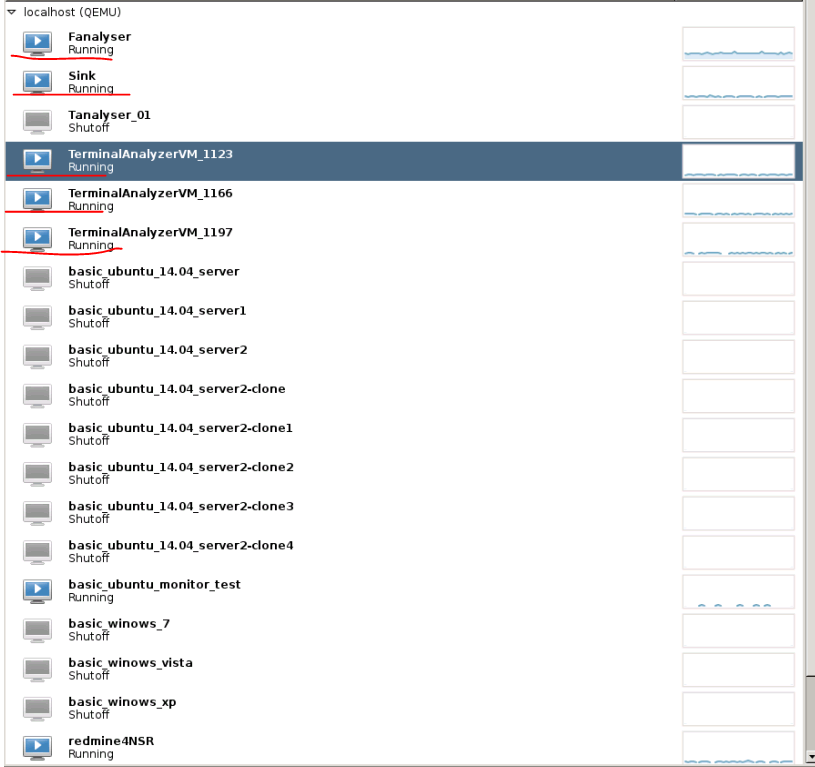Select the basic_ubuntu_14.04_server2-clone4 name text
Image resolution: width=815 pixels, height=767 pixels.
click(x=181, y=546)
